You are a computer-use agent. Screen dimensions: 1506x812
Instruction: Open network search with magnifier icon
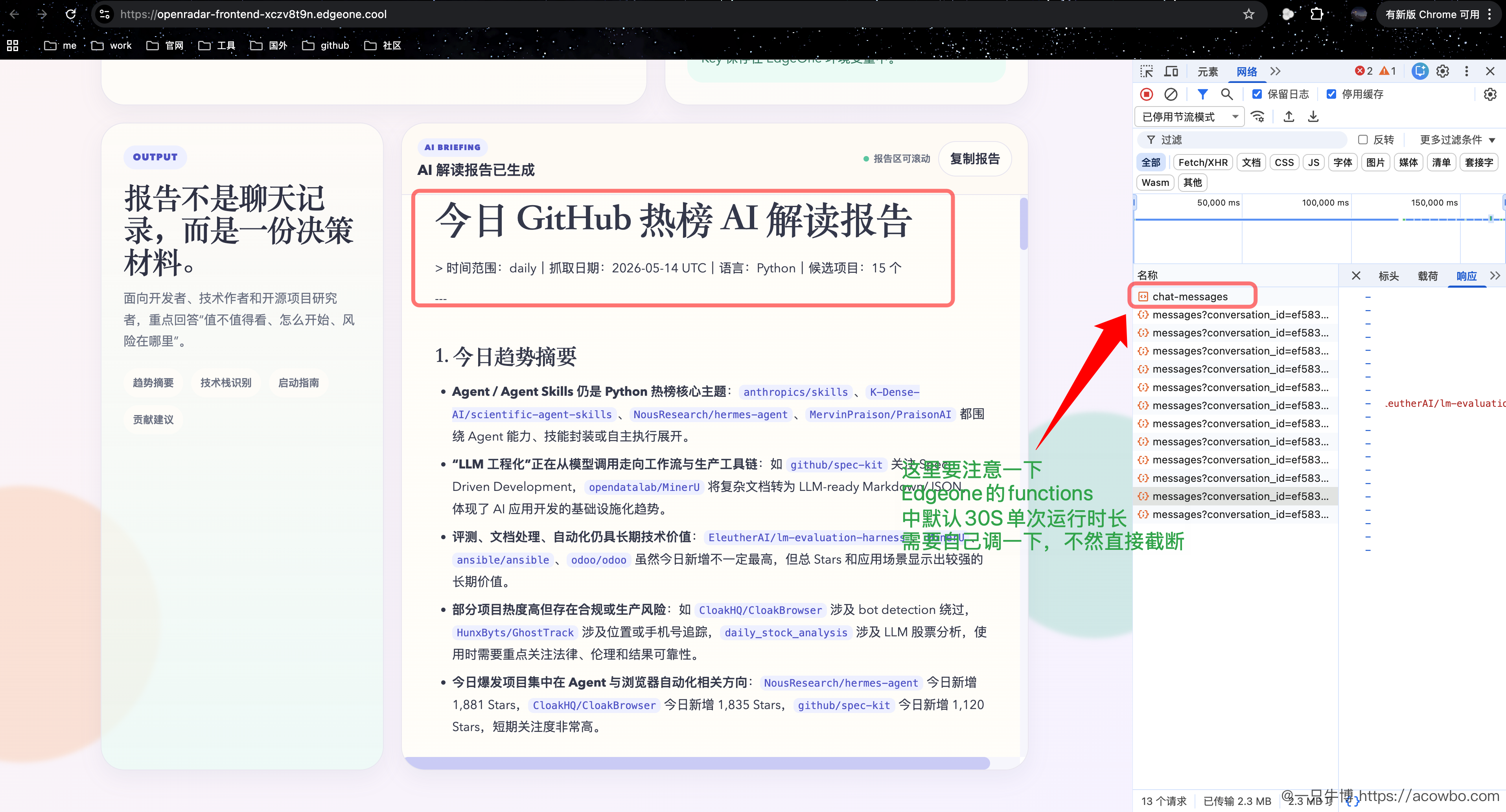1227,94
